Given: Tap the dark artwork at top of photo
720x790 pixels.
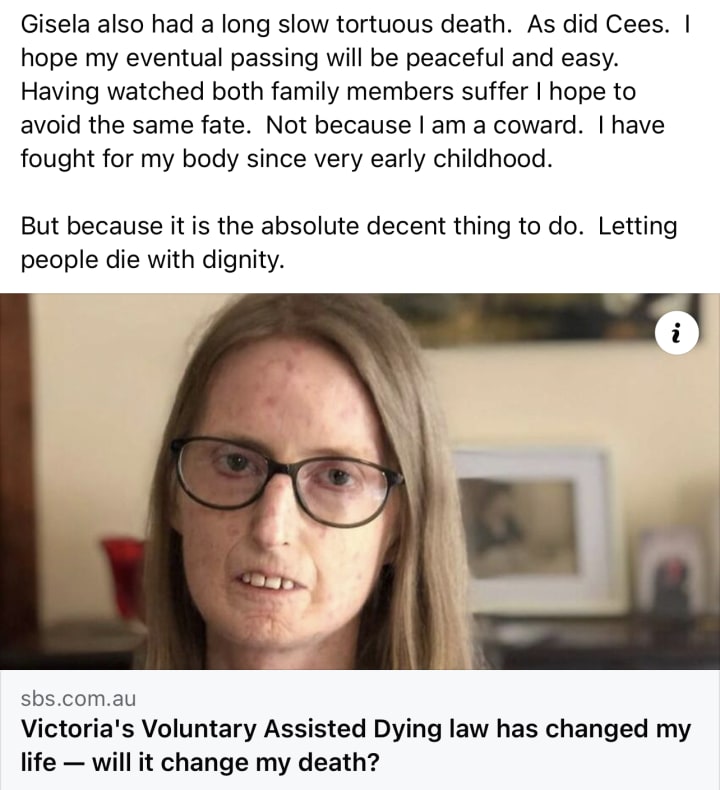Looking at the screenshot, I should (x=547, y=318).
